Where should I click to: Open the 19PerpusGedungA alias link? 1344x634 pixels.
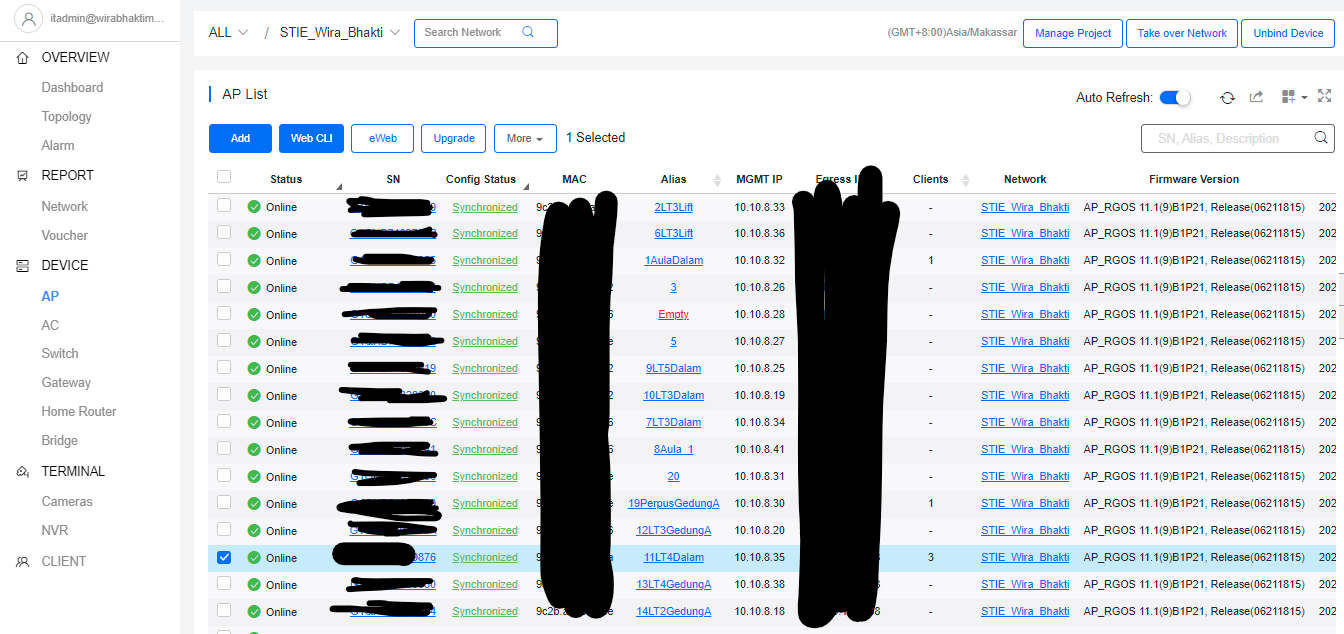pyautogui.click(x=673, y=503)
